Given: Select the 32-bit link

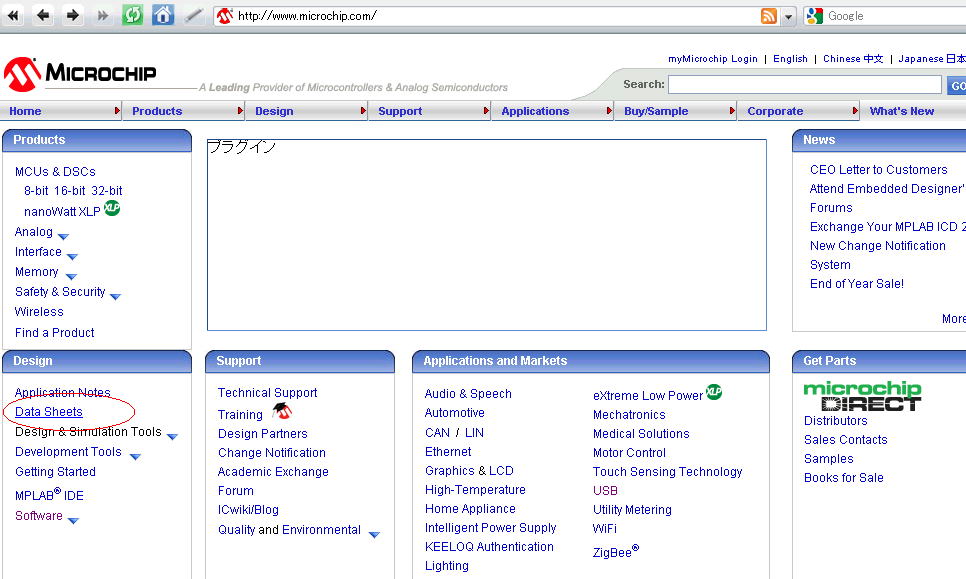Looking at the screenshot, I should pyautogui.click(x=107, y=190).
